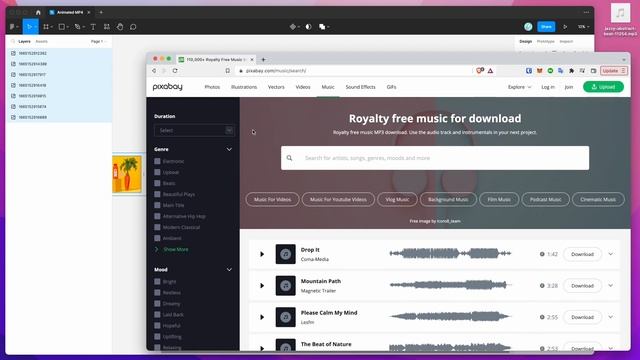Image resolution: width=640 pixels, height=360 pixels.
Task: Seek in Please Calm My Mind waveform
Action: click(x=450, y=316)
